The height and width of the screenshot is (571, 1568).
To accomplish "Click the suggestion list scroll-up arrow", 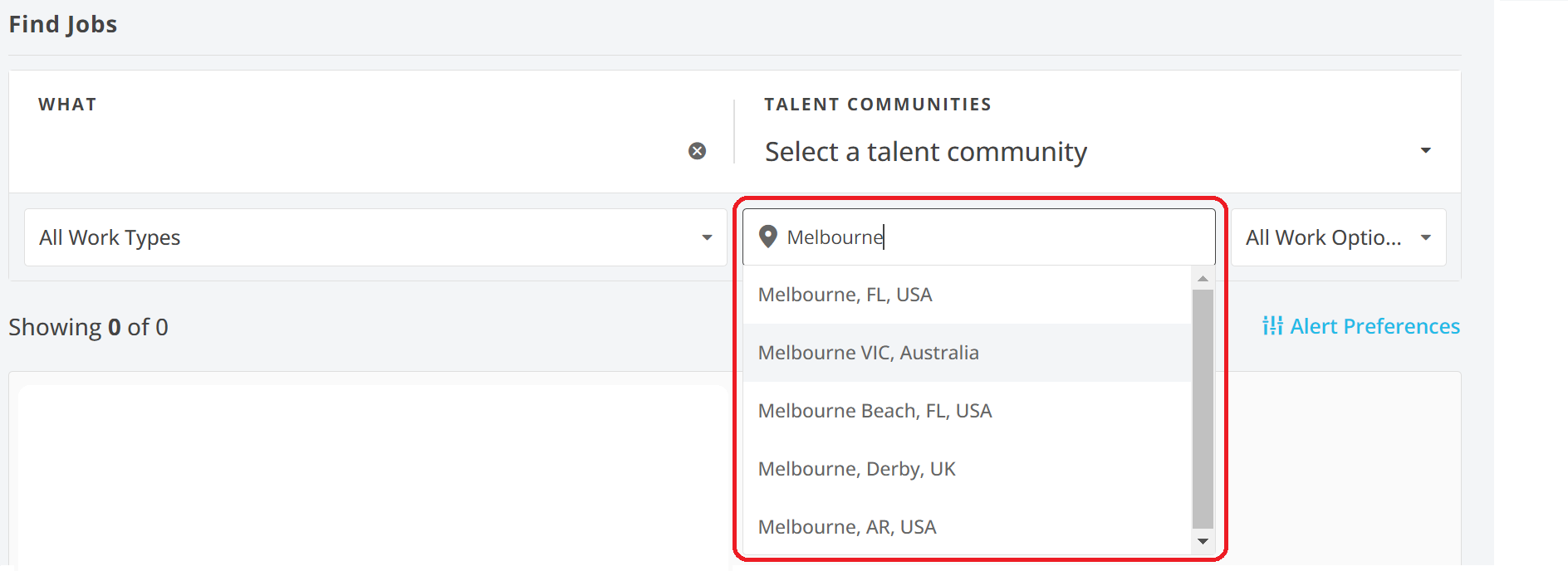I will (x=1202, y=279).
